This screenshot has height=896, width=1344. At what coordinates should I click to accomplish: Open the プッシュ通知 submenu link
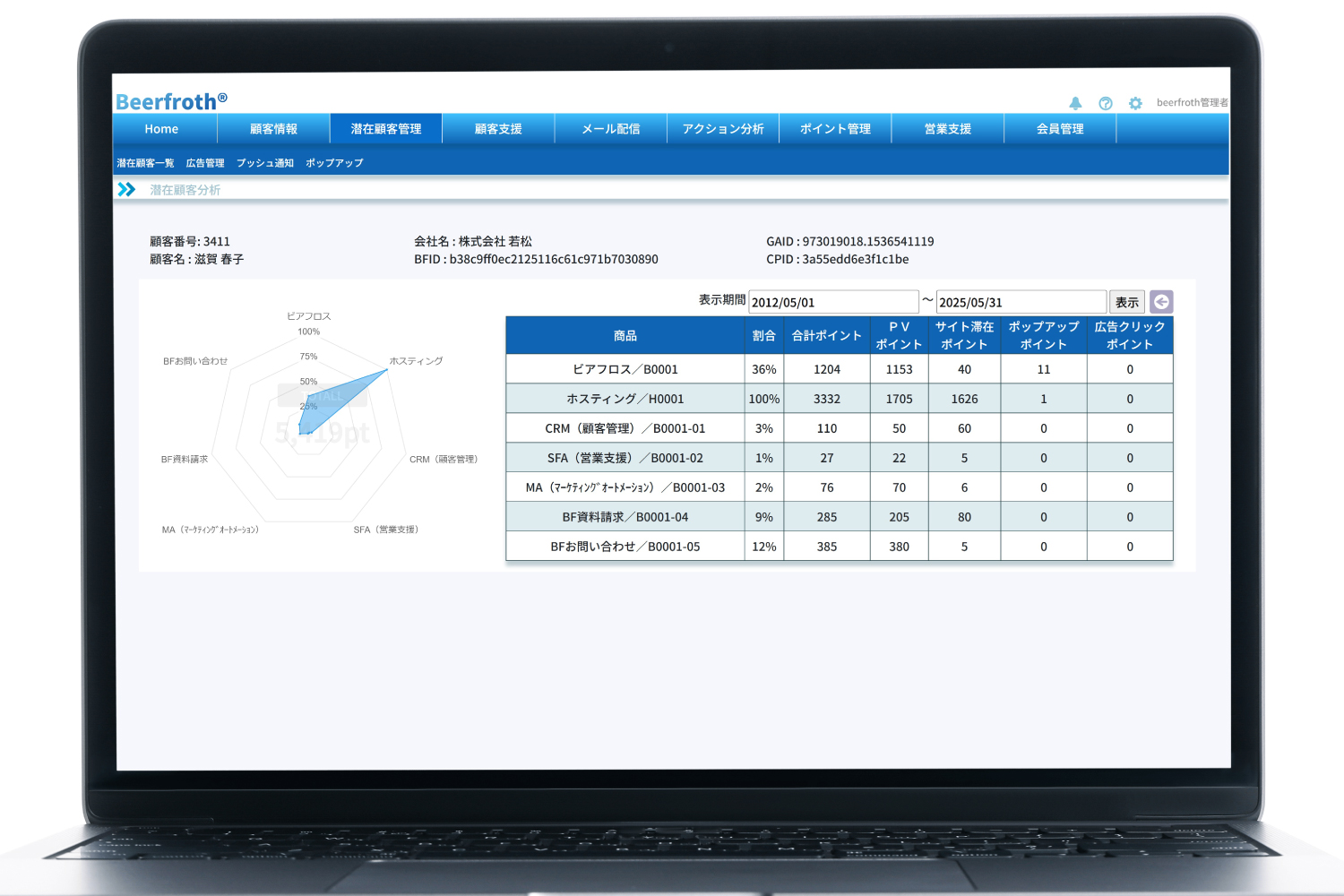tap(265, 163)
